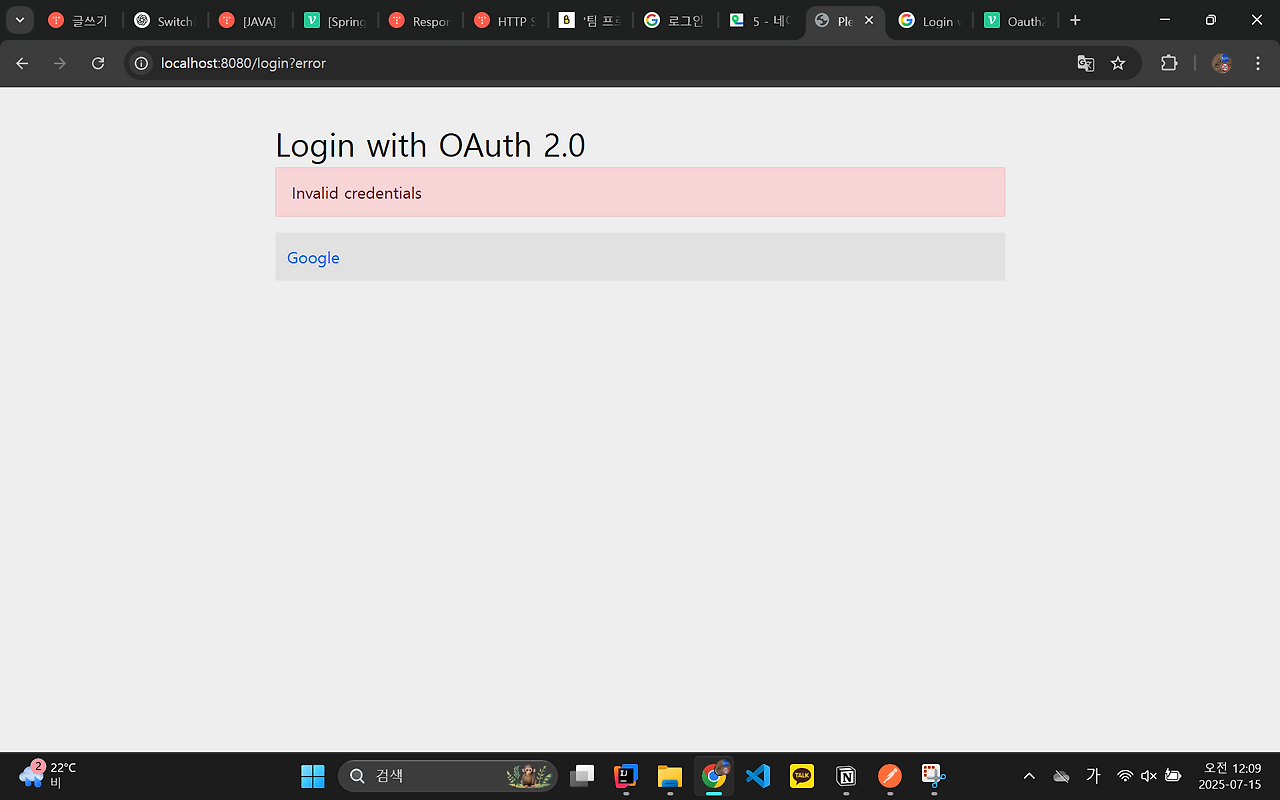Open a new tab with plus button
Screen dimensions: 1280x800
[x=1075, y=20]
